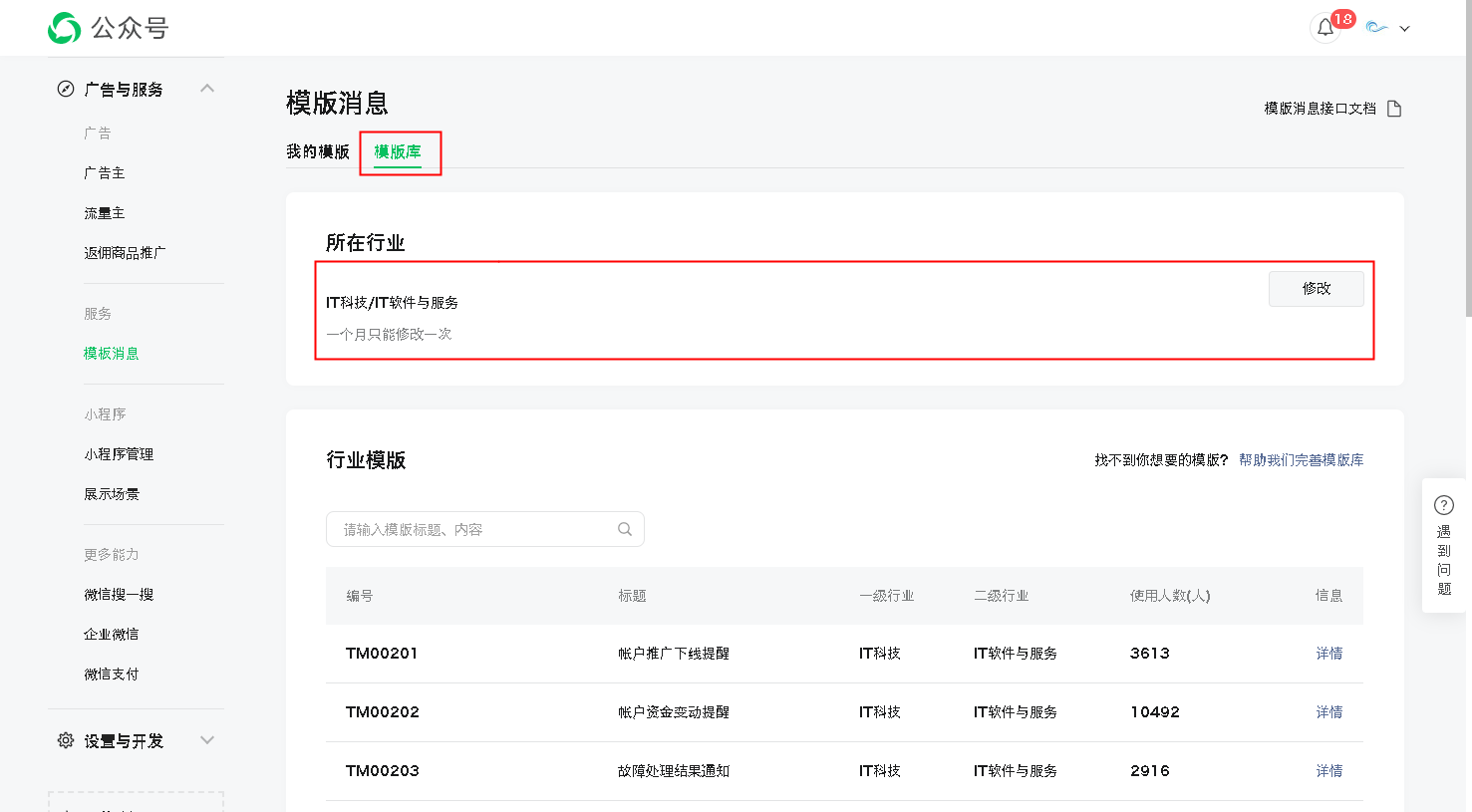Focus the template search input field

click(x=473, y=529)
